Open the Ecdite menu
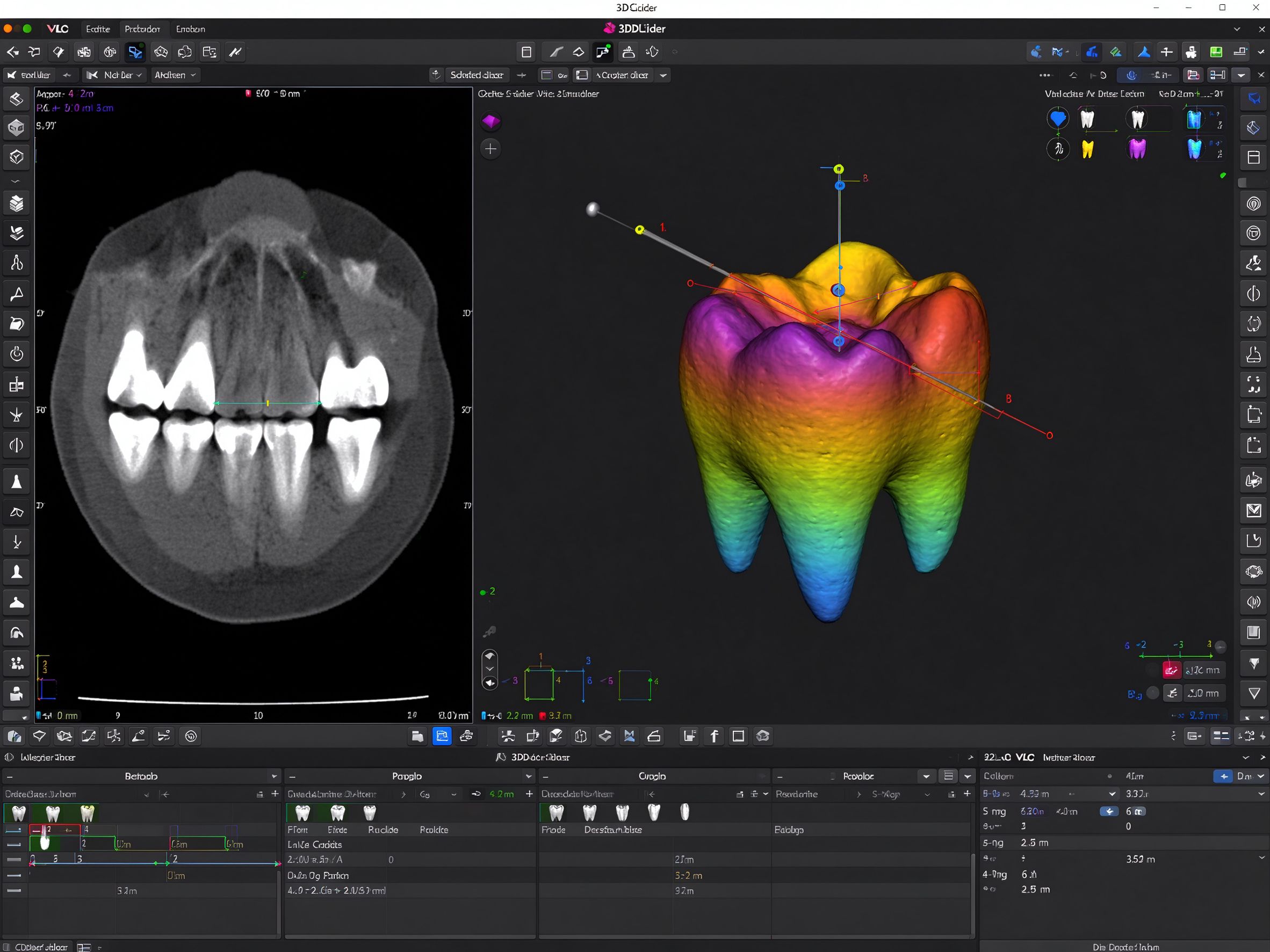Viewport: 1270px width, 952px height. point(98,28)
